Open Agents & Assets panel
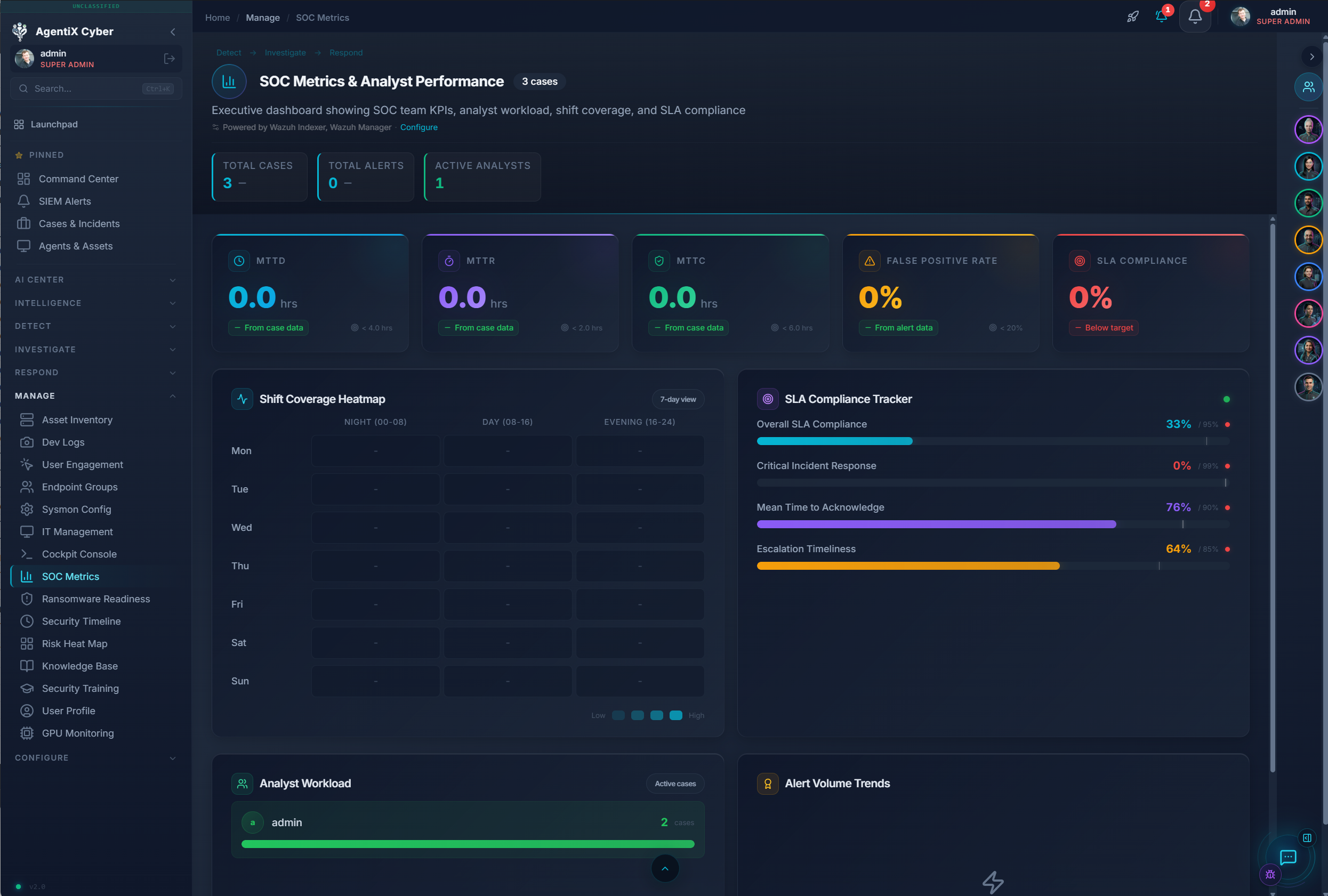The width and height of the screenshot is (1328, 896). [x=75, y=246]
